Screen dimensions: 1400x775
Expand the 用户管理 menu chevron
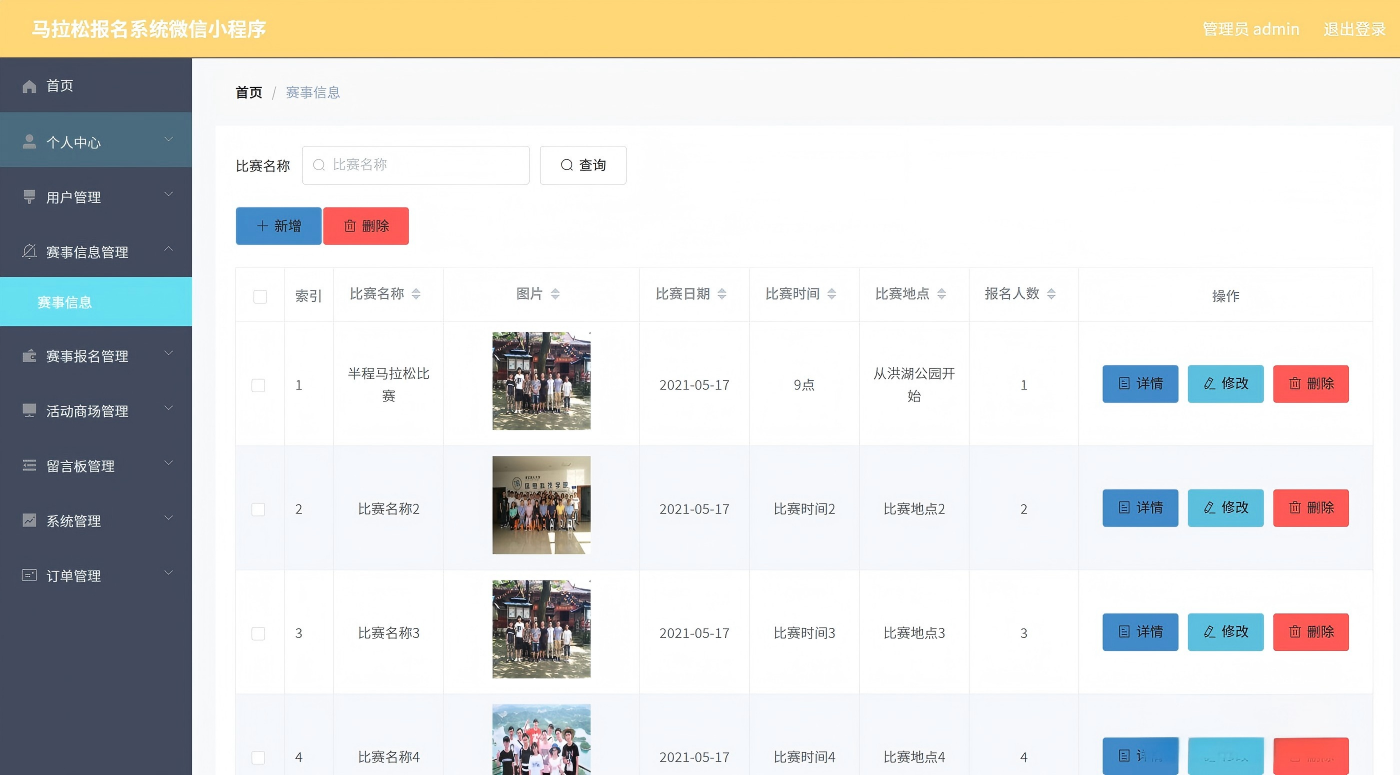169,194
